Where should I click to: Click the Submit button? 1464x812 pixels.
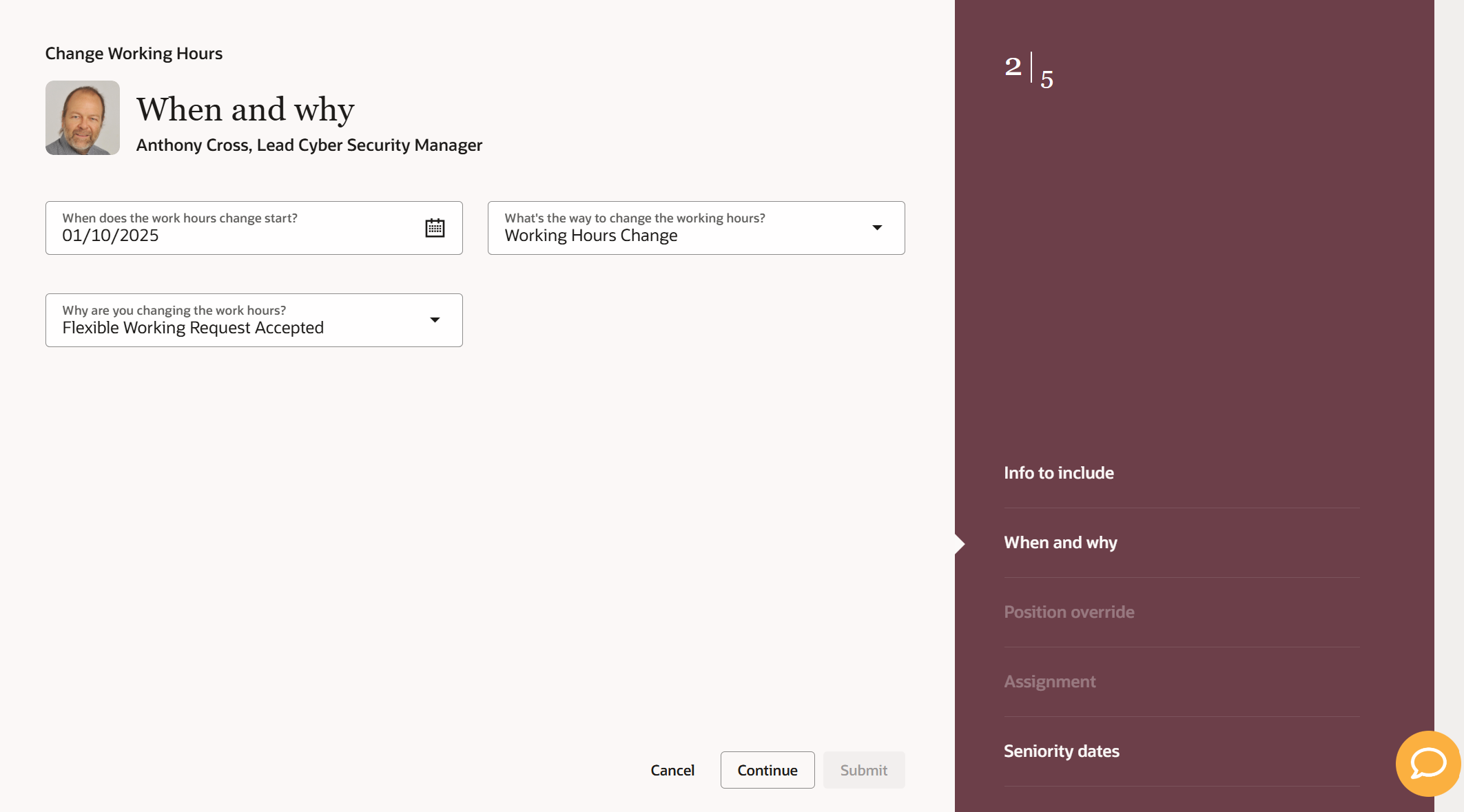click(x=863, y=770)
